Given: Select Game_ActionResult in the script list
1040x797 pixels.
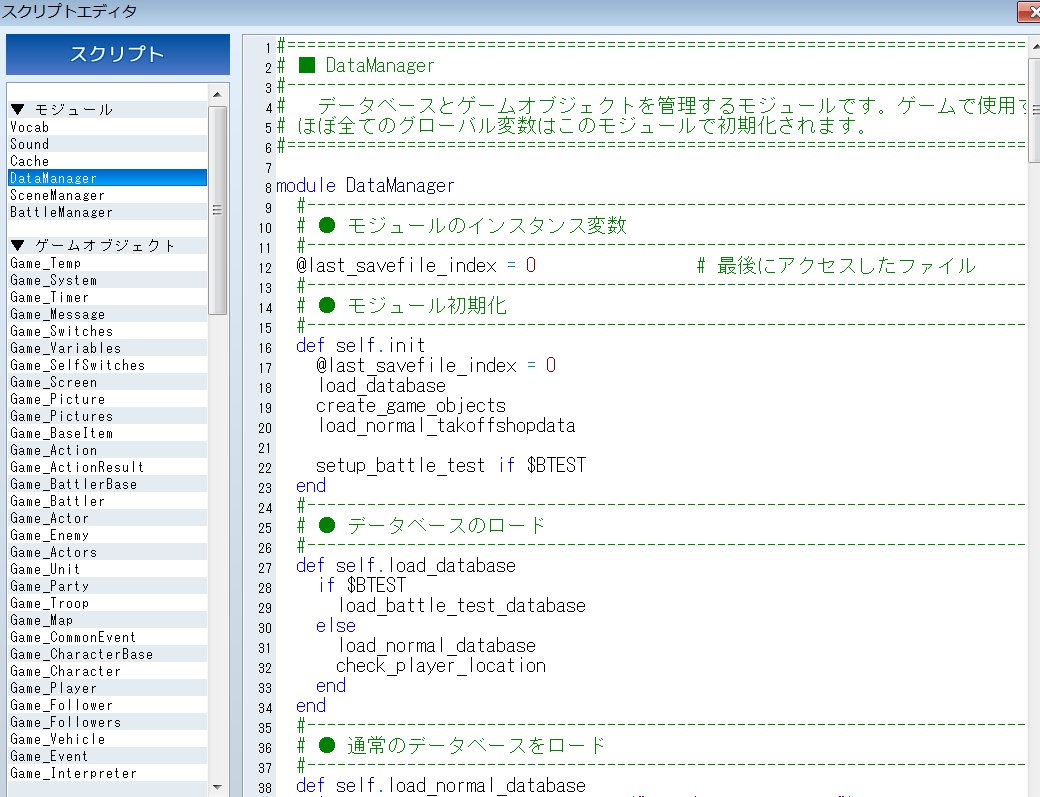Looking at the screenshot, I should [107, 467].
